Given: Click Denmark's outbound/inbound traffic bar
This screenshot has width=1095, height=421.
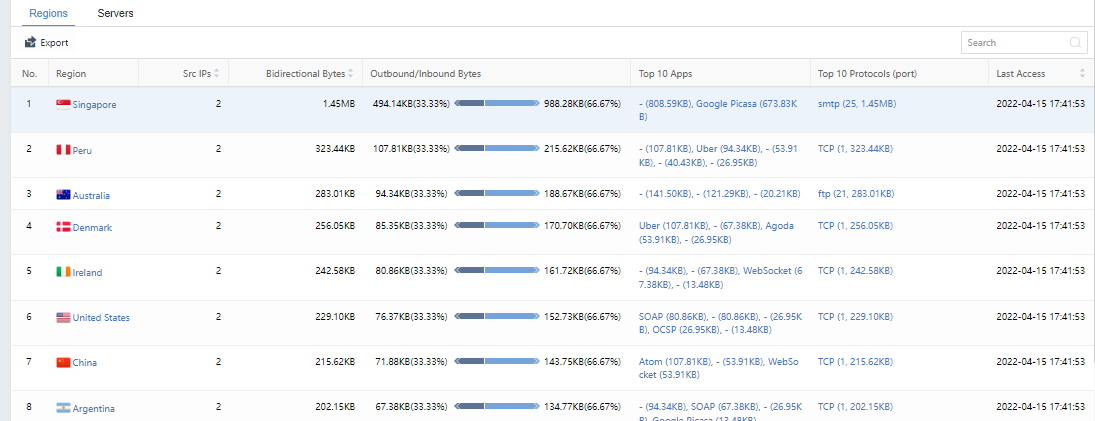Looking at the screenshot, I should [497, 226].
